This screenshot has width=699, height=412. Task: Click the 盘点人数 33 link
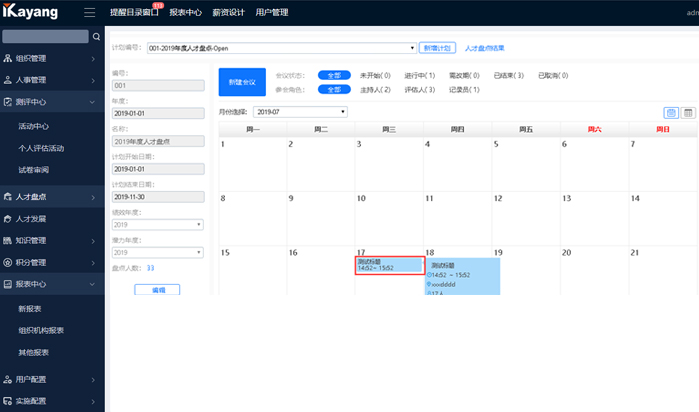150,268
